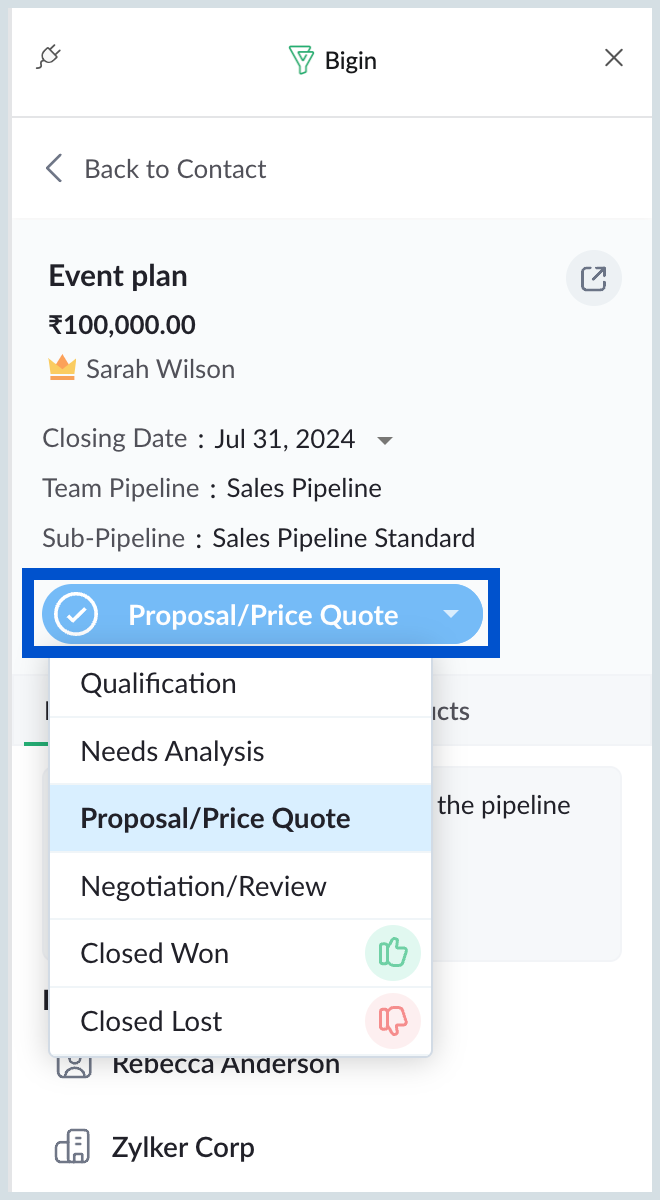Open deal in new window icon
This screenshot has width=660, height=1200.
coord(594,278)
